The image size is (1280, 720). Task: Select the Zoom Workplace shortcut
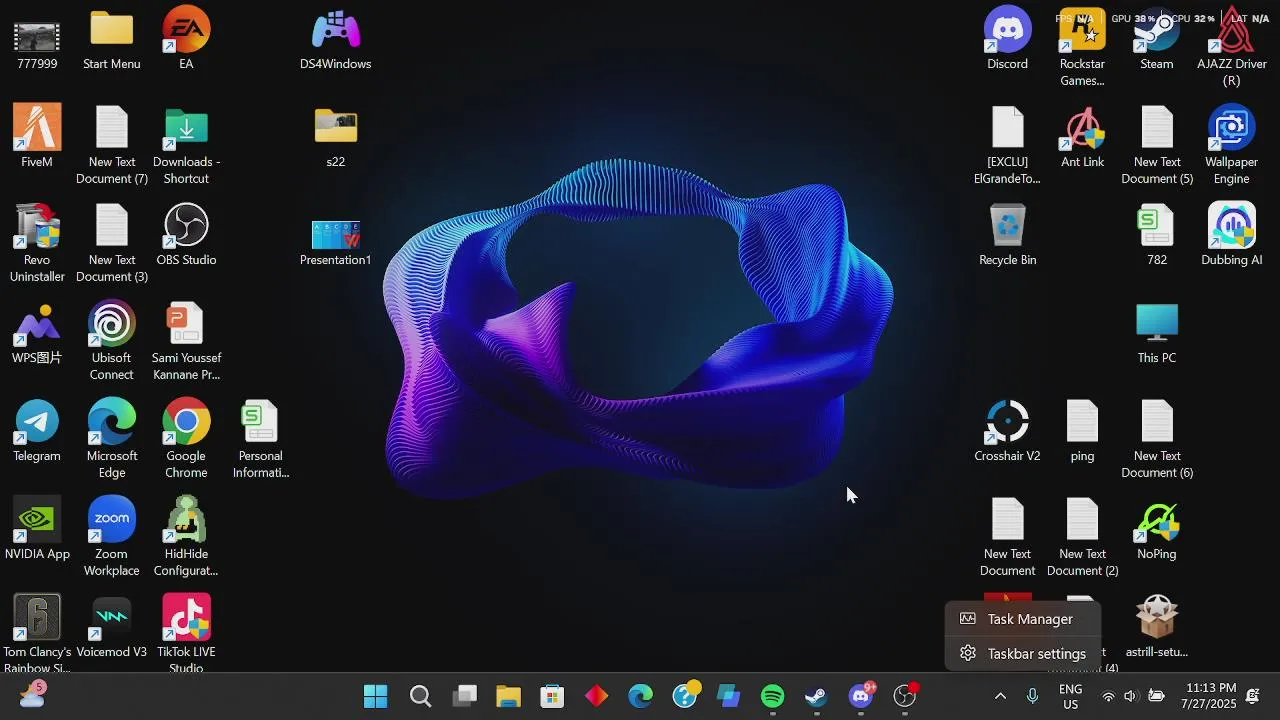click(x=111, y=537)
